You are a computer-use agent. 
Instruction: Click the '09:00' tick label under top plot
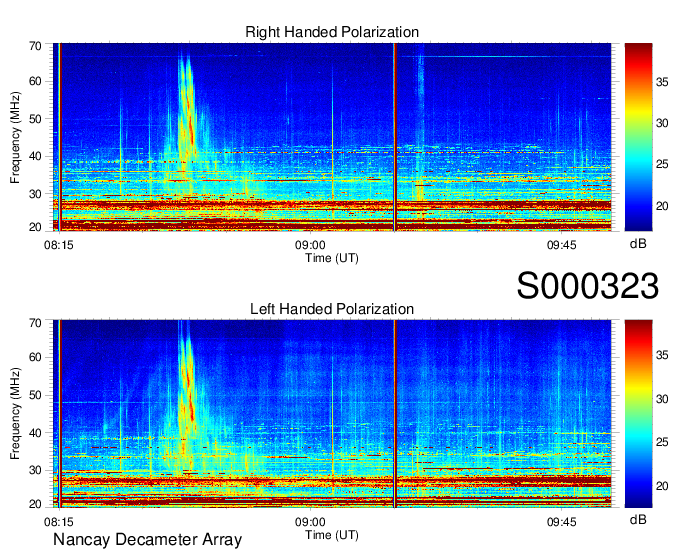[x=310, y=245]
